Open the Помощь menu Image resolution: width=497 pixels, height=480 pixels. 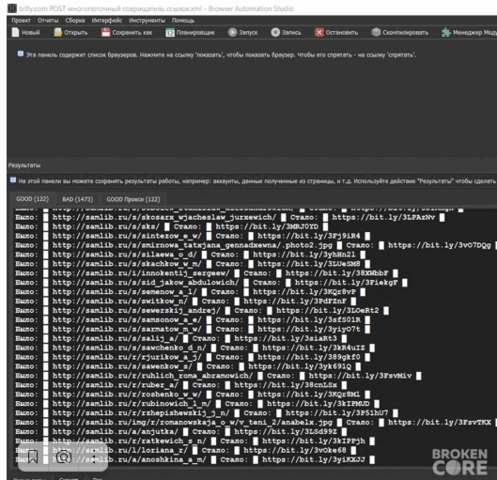(183, 21)
